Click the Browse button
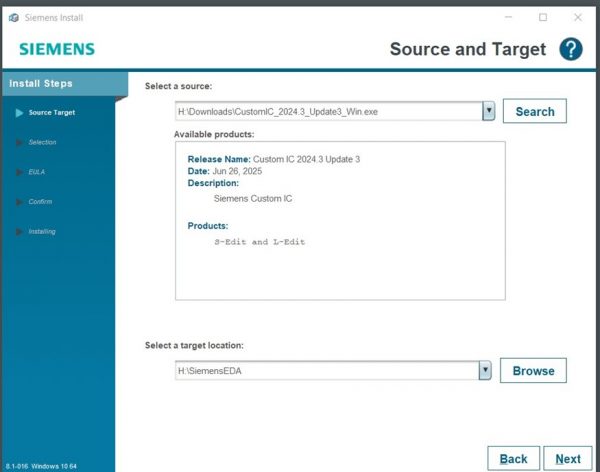 (x=533, y=370)
